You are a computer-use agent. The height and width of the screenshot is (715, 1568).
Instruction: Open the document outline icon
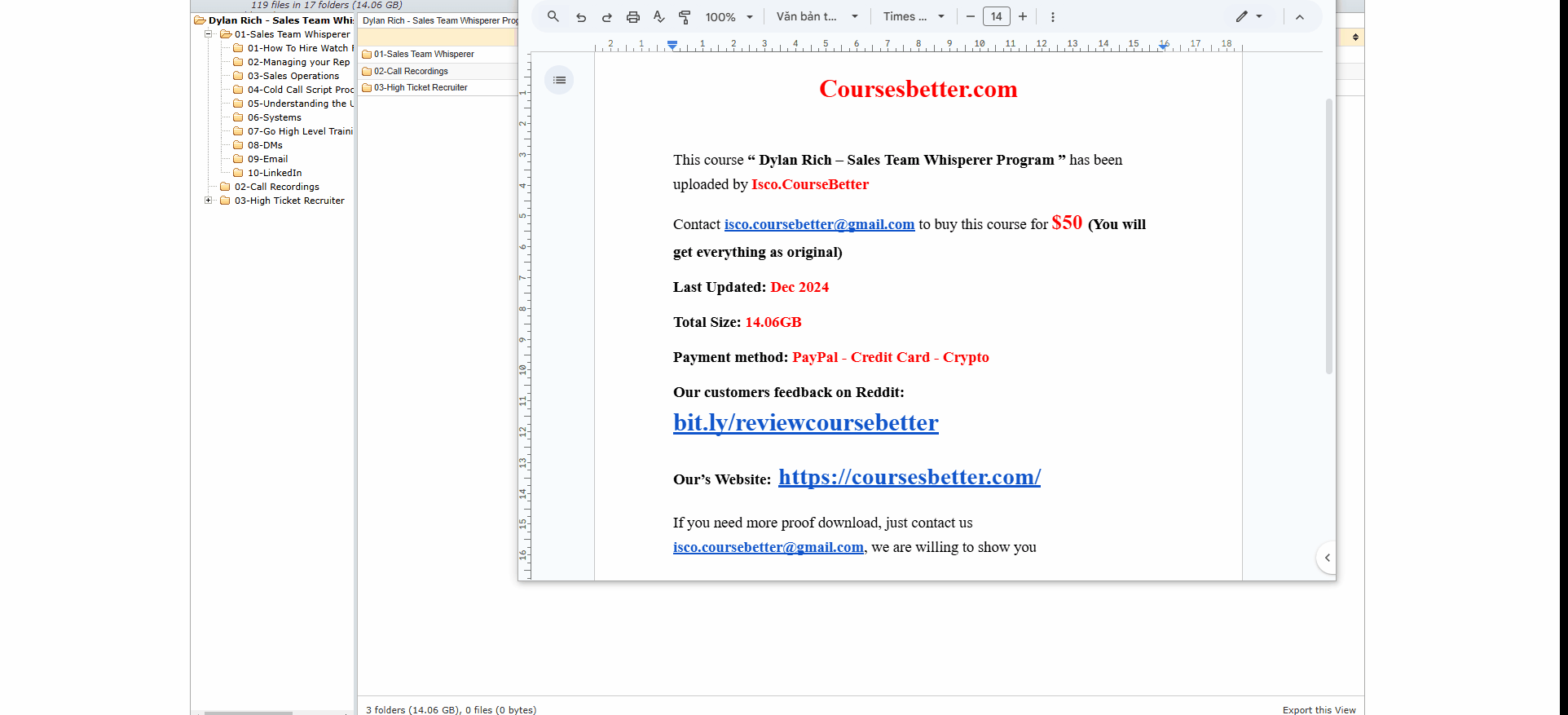pyautogui.click(x=559, y=80)
